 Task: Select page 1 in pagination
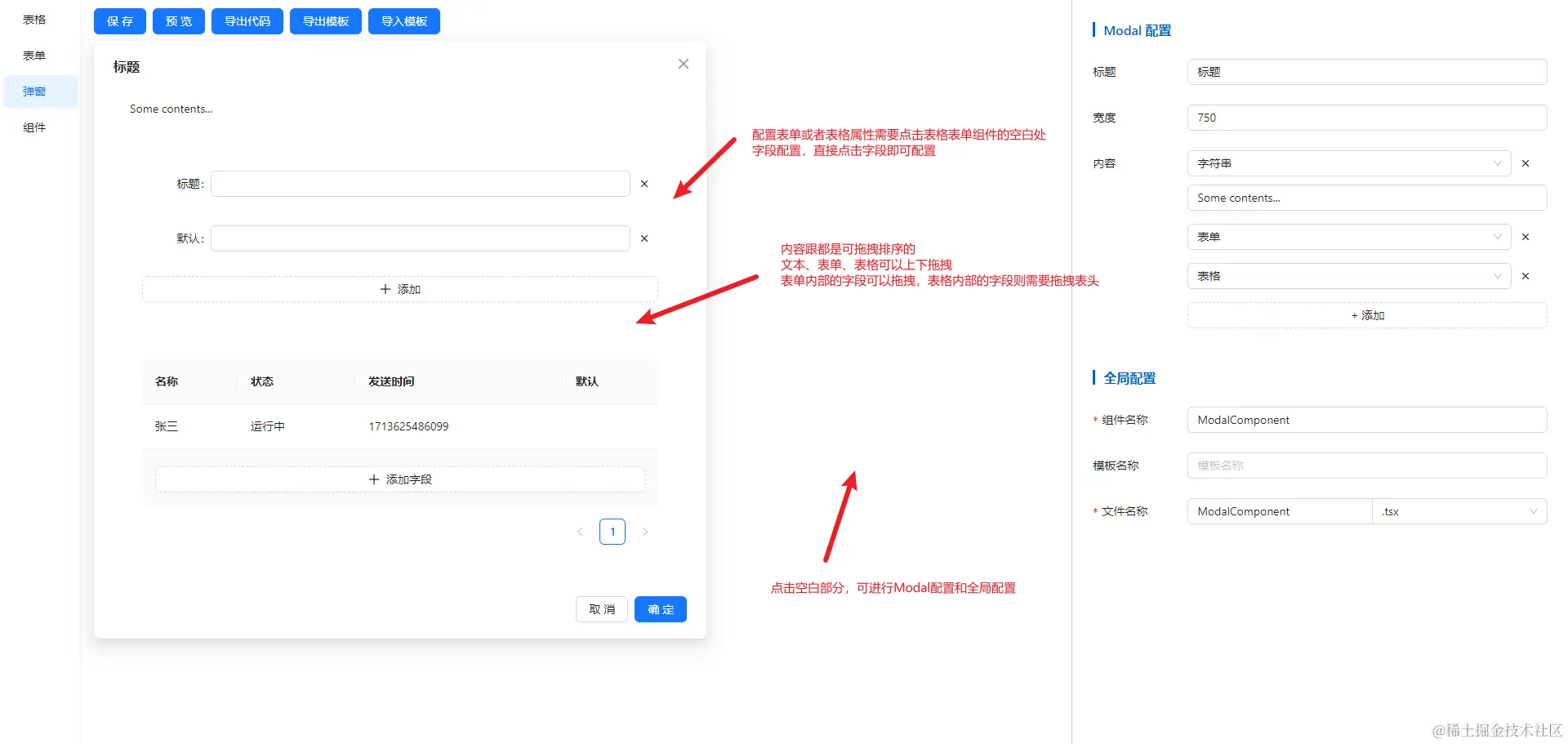[x=612, y=532]
